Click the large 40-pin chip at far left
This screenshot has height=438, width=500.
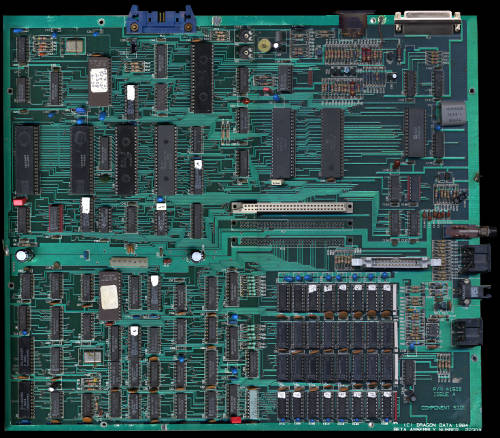click(27, 160)
